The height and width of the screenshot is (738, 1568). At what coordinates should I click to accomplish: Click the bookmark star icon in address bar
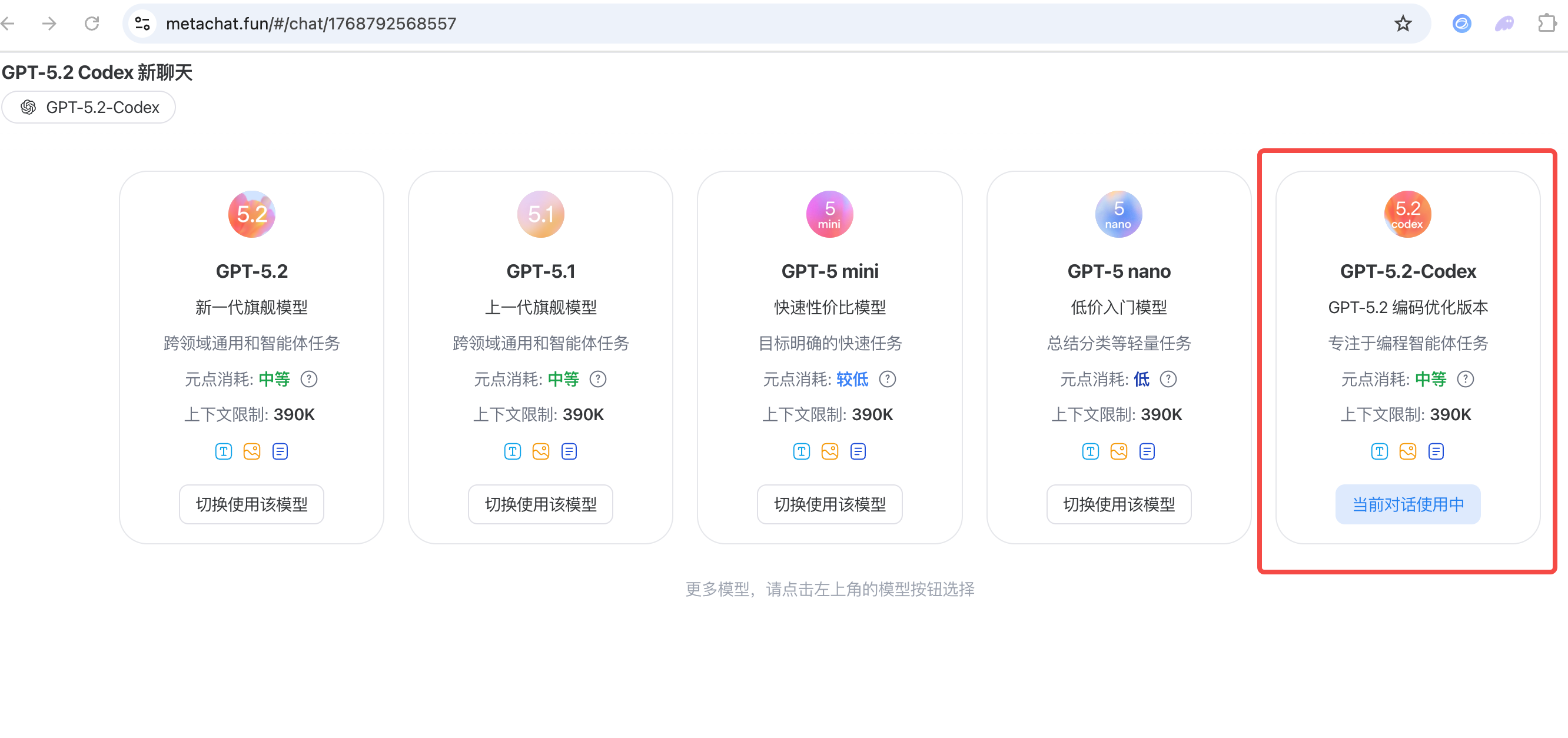(x=1403, y=24)
